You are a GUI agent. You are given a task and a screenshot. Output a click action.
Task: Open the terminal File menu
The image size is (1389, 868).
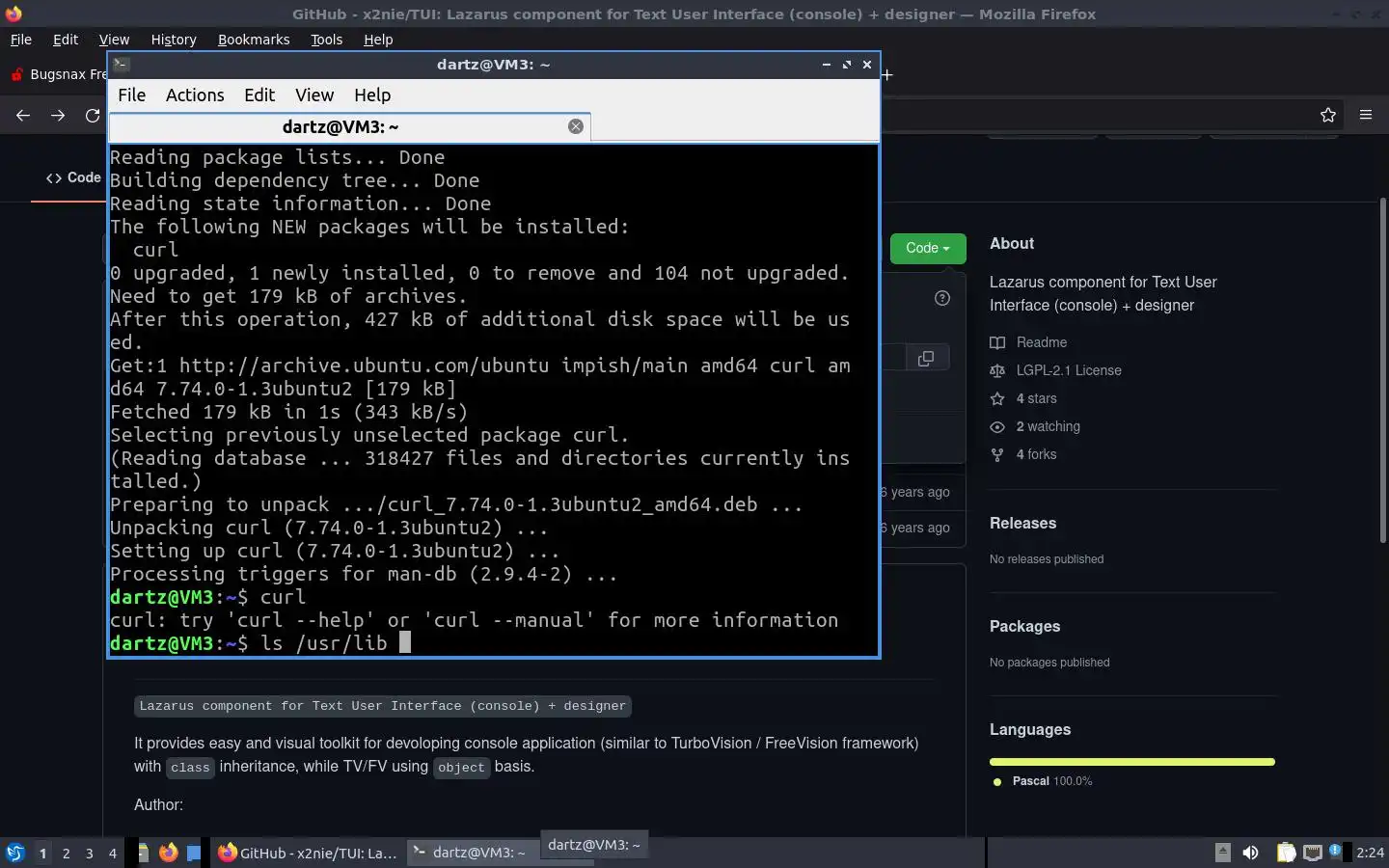(131, 95)
